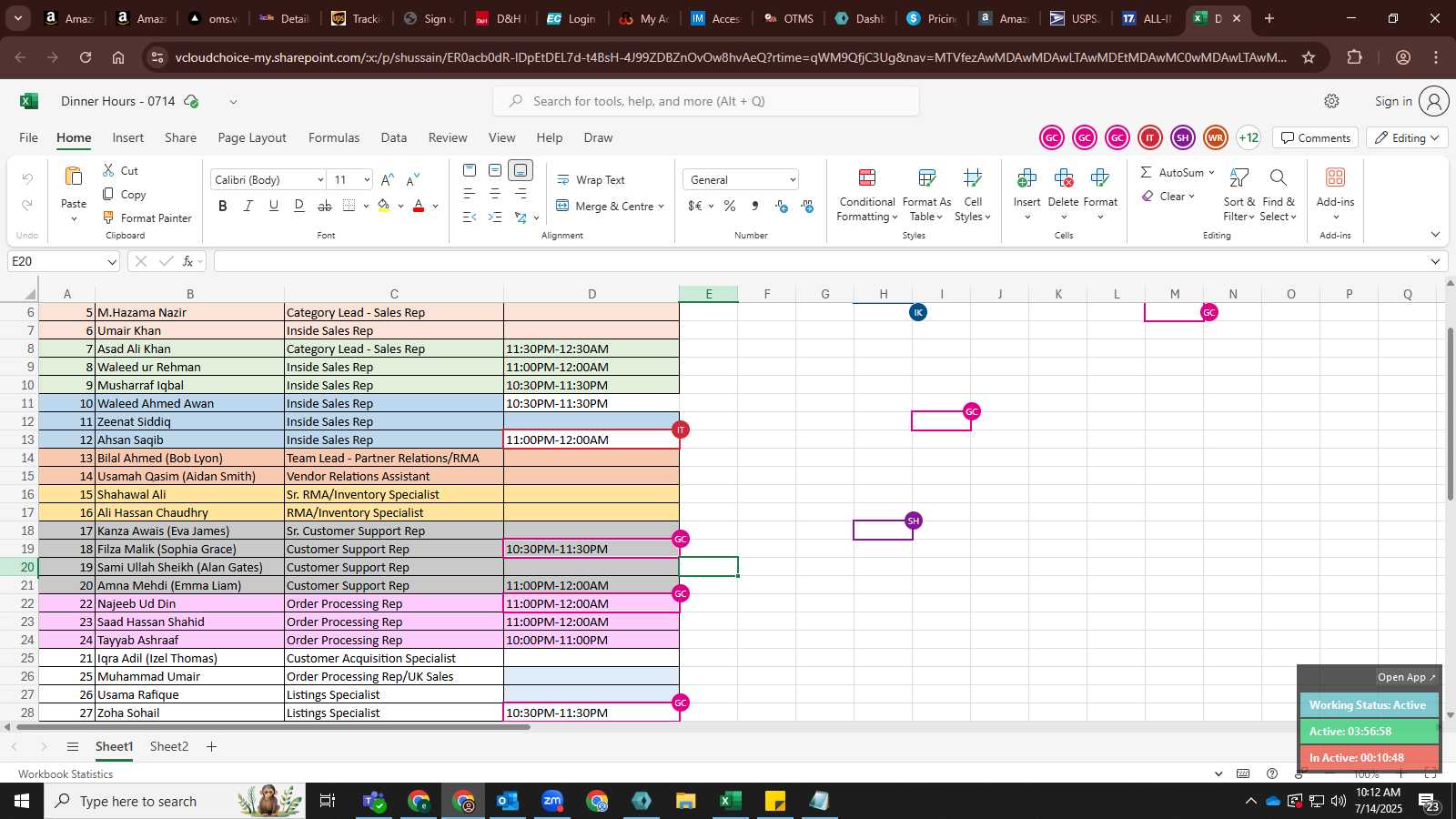
Task: Toggle double underline formatting
Action: (298, 207)
